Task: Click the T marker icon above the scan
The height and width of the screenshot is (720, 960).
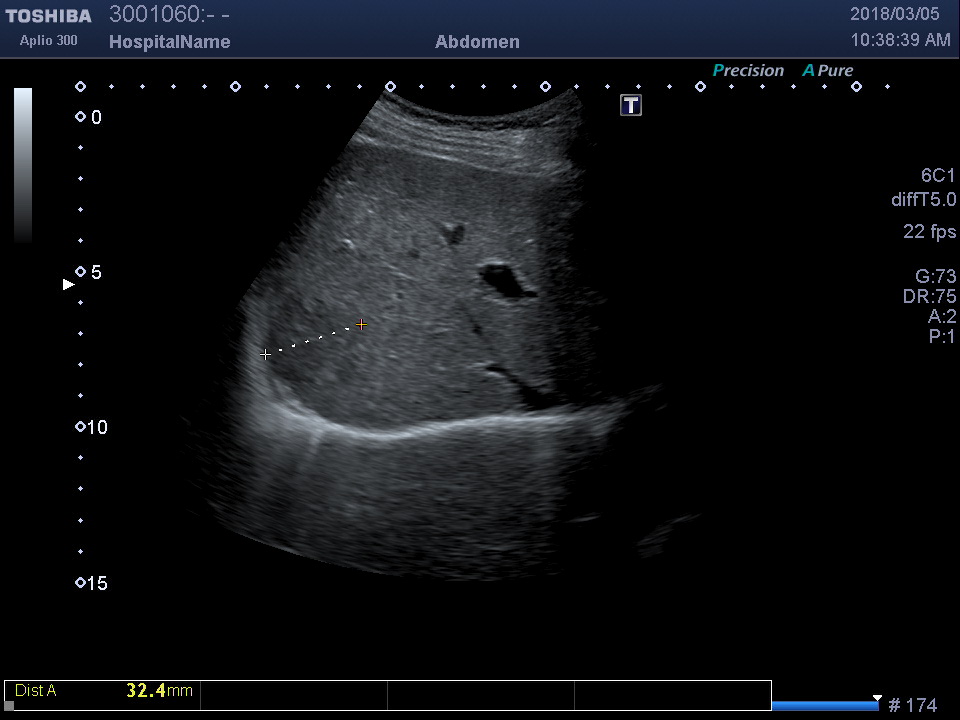Action: pos(631,105)
